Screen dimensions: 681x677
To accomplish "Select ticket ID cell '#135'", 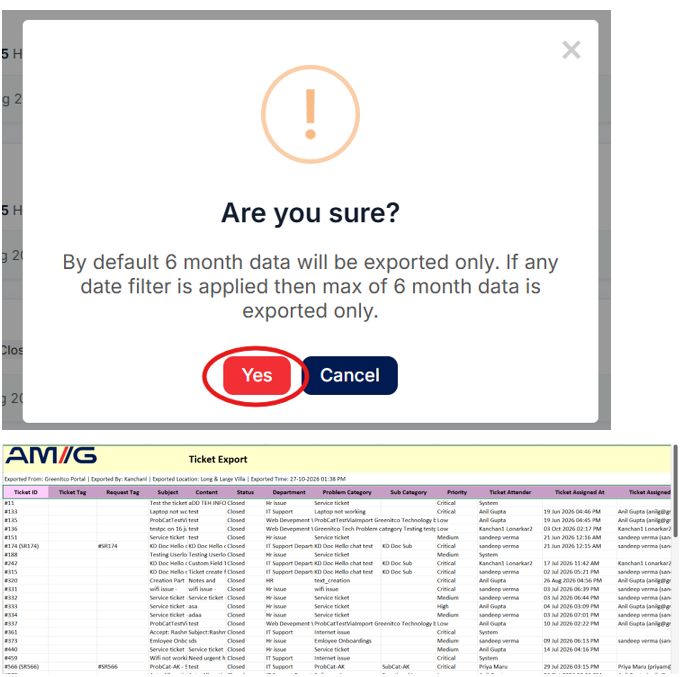I will [x=26, y=520].
